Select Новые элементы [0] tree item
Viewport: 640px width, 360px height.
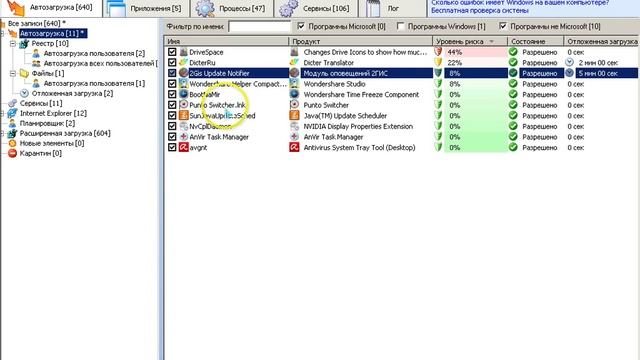click(x=52, y=143)
